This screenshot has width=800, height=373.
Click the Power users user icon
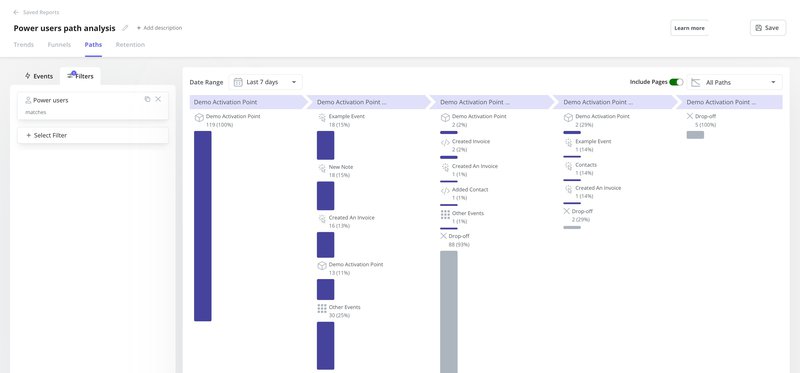28,101
